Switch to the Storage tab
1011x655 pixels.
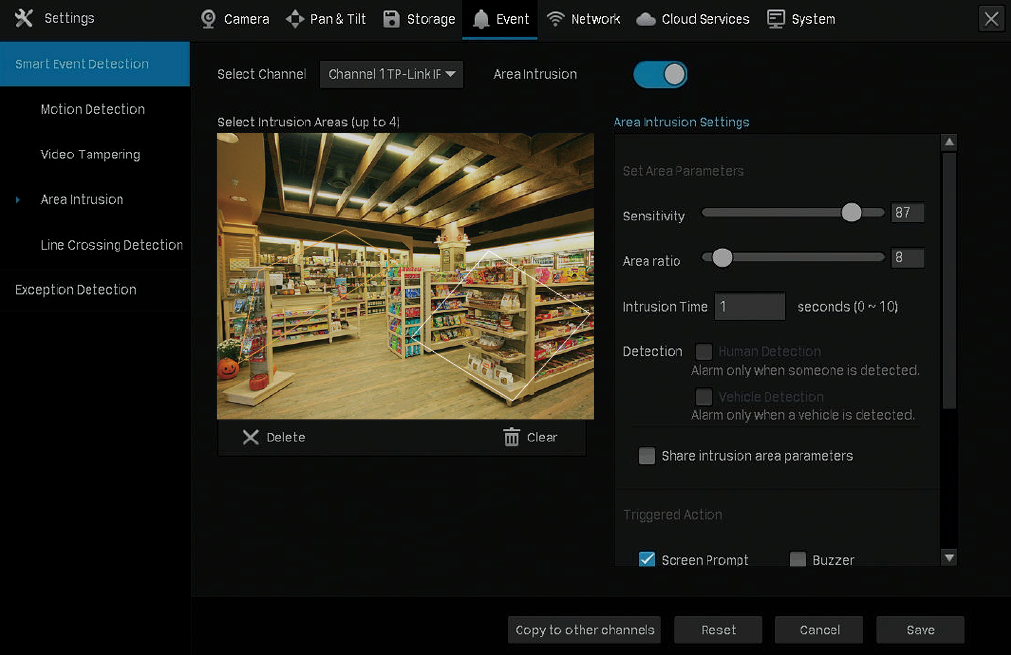419,19
